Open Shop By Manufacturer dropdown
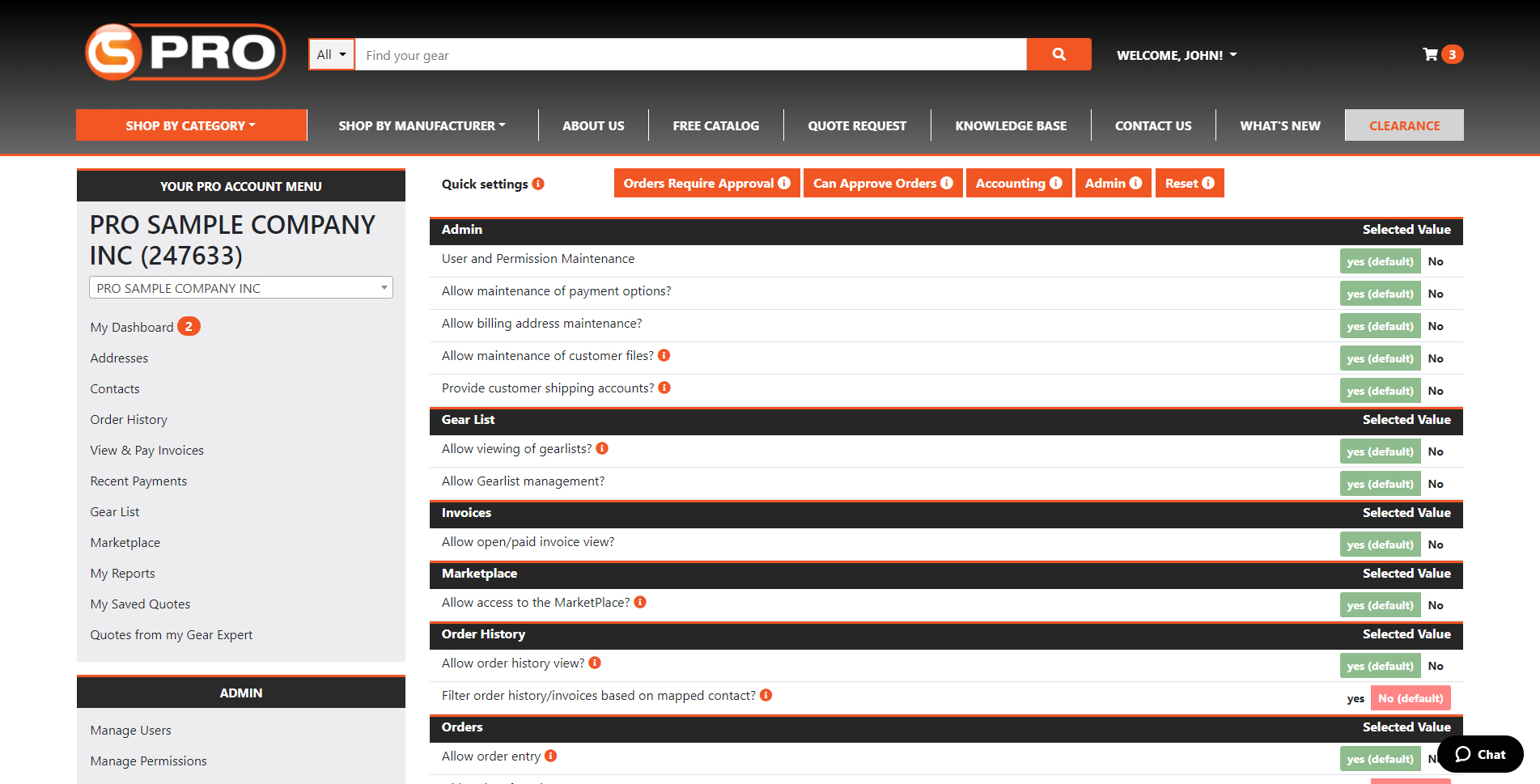Viewport: 1540px width, 784px height. [422, 125]
